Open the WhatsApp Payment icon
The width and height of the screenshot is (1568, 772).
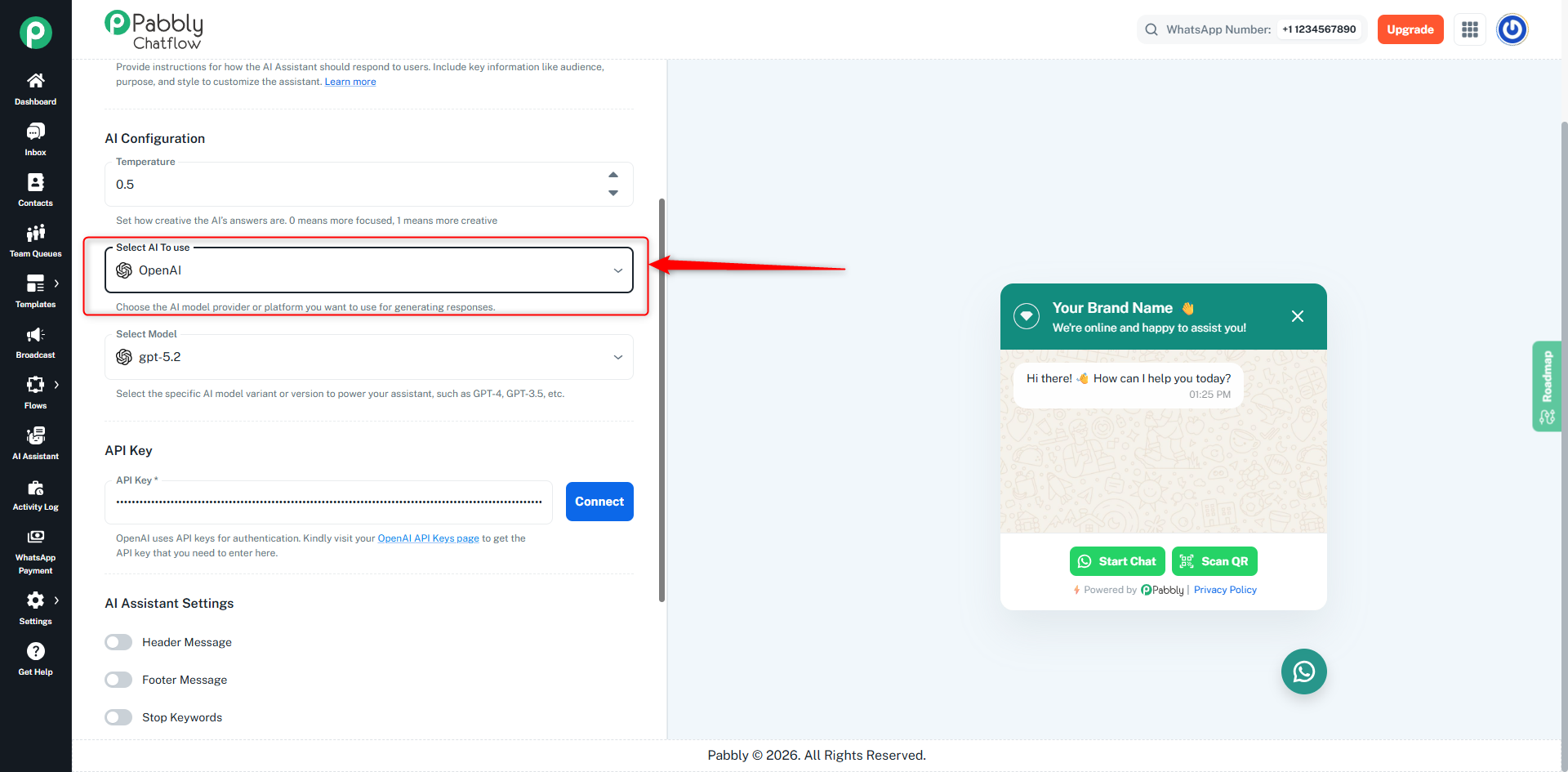(x=35, y=537)
